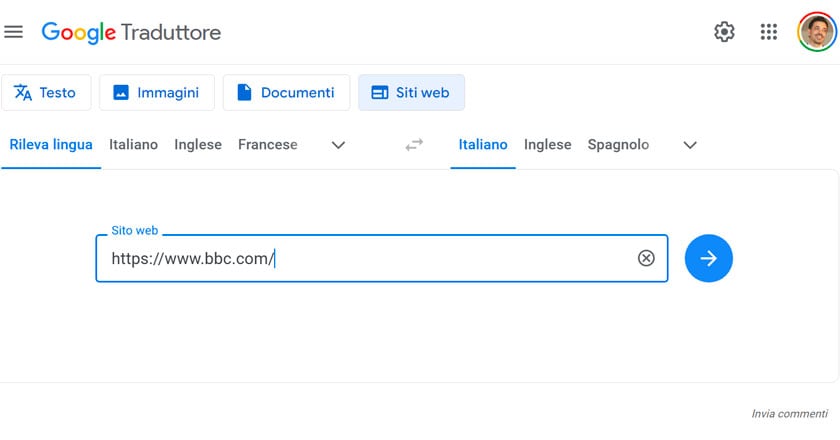Switch to the Testo tab
Screen dimensions: 840x440
tap(46, 93)
